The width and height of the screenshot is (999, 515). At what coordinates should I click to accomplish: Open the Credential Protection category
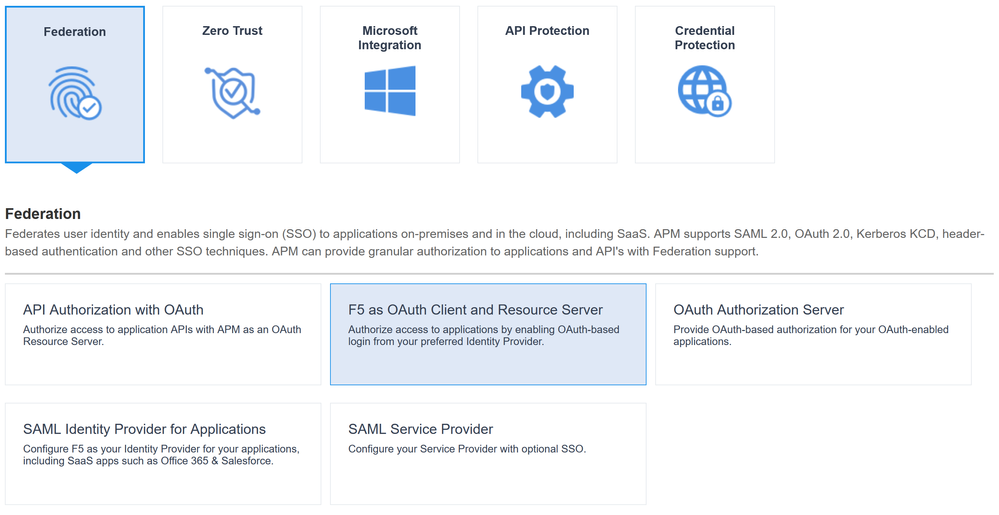(704, 38)
